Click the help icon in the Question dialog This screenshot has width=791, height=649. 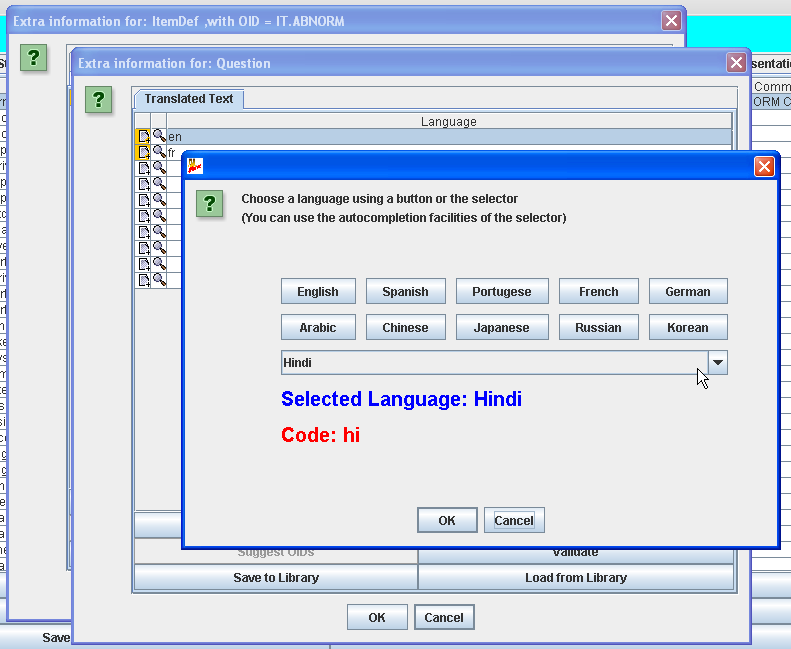click(98, 100)
